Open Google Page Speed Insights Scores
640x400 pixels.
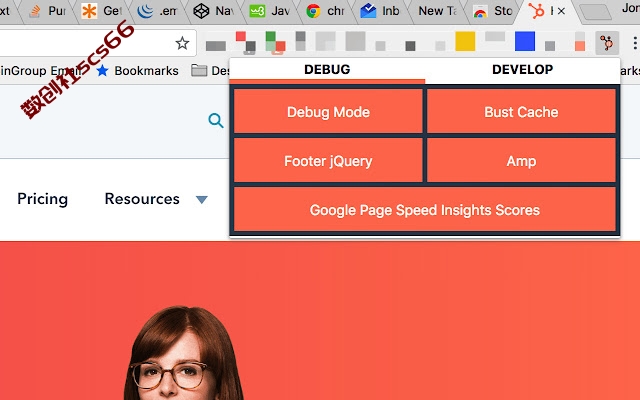pos(425,209)
